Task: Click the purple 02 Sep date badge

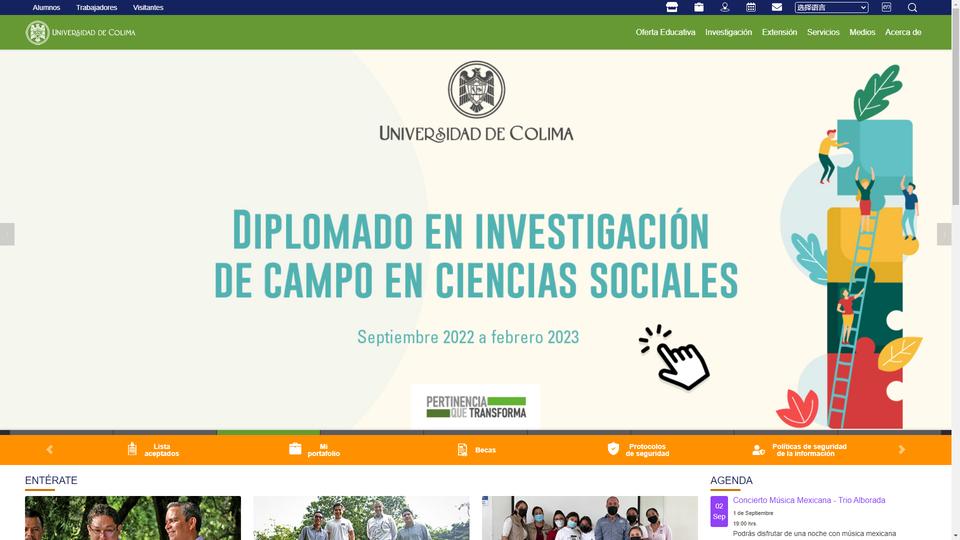Action: point(719,511)
